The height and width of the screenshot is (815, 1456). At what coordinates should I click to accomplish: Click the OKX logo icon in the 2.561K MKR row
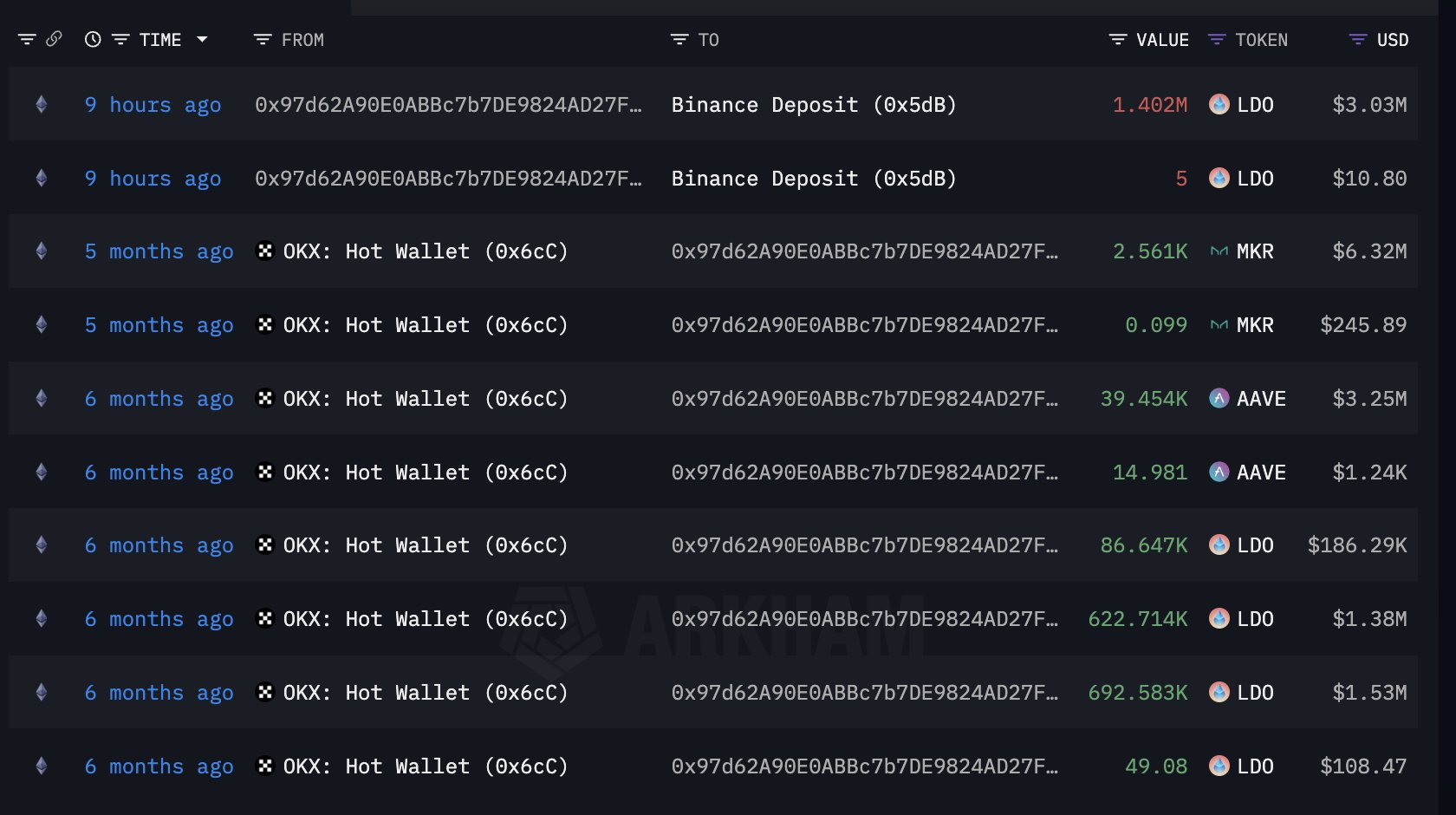pyautogui.click(x=265, y=251)
